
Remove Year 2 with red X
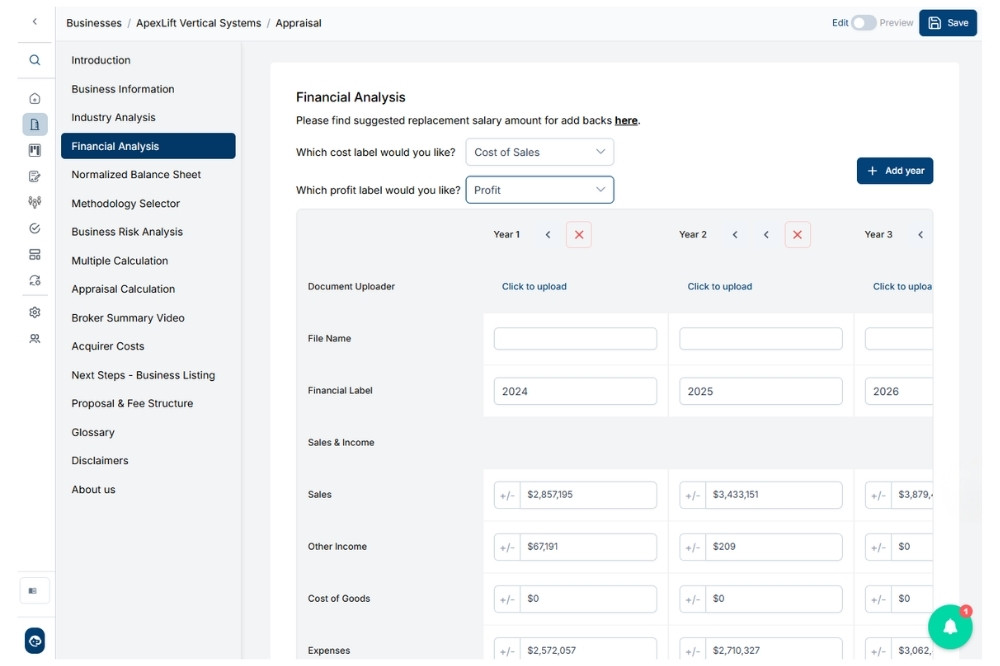(797, 235)
